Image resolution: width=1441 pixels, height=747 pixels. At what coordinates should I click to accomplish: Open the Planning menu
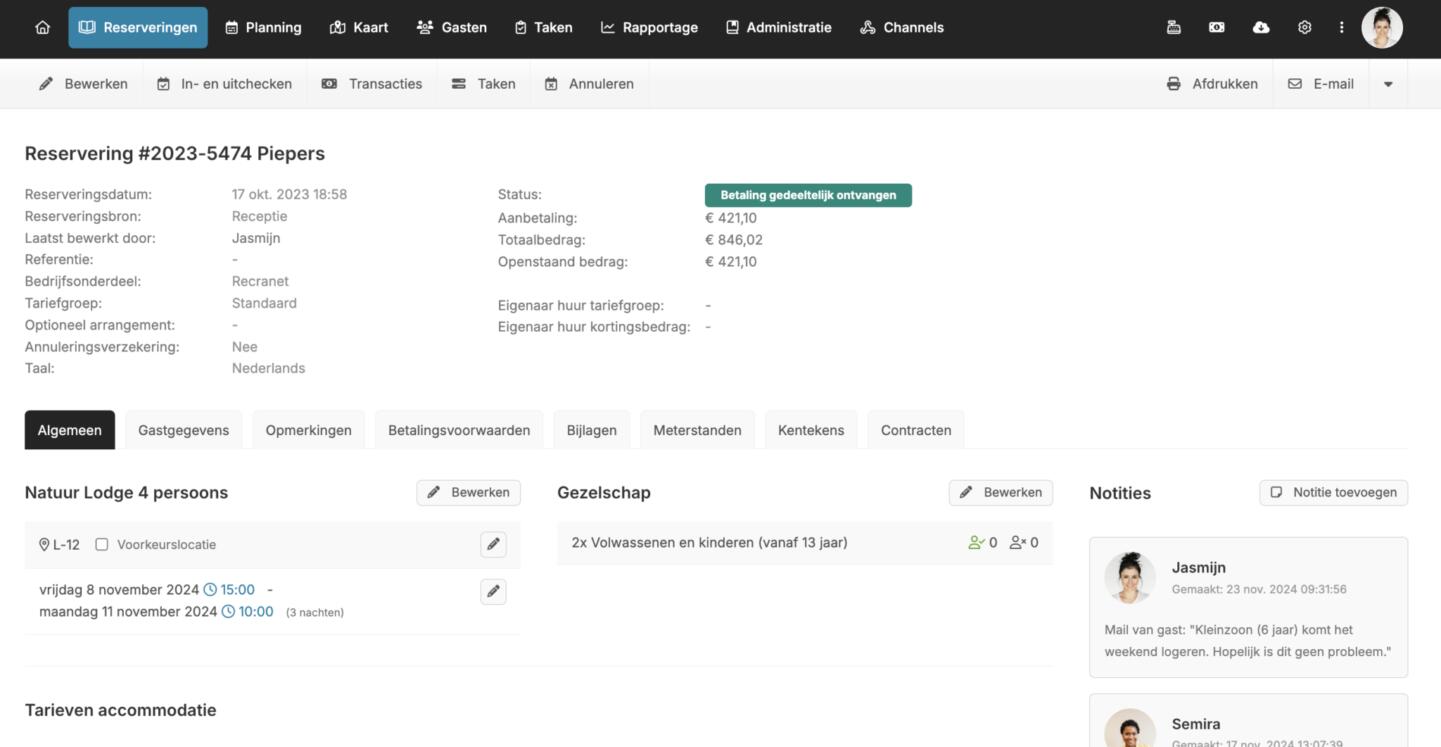(x=263, y=28)
